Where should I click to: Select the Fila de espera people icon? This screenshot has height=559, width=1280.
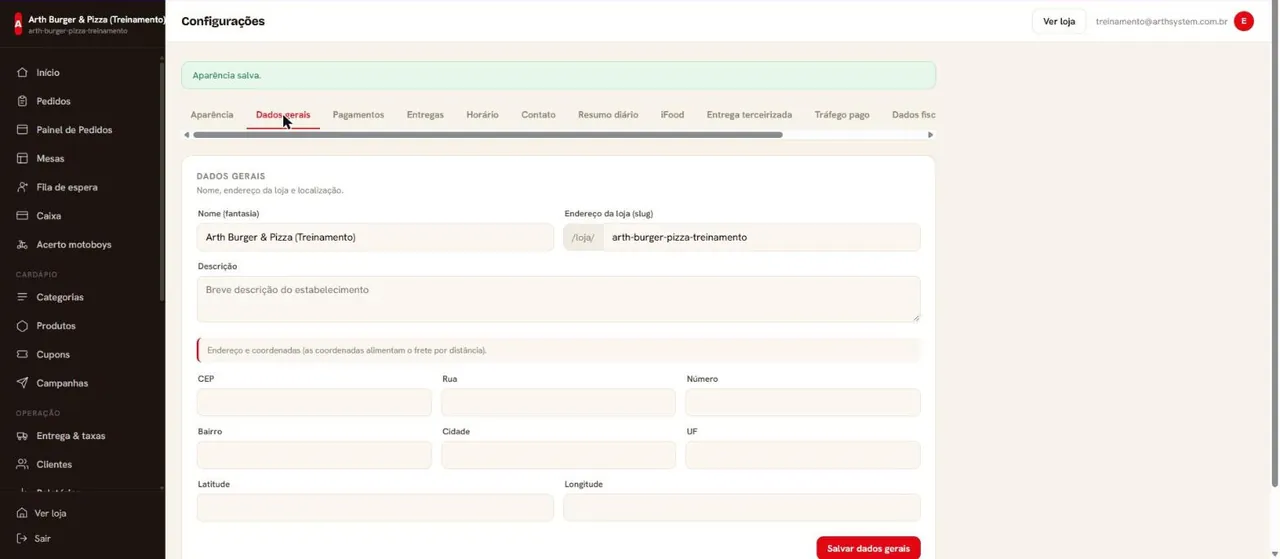tap(22, 187)
